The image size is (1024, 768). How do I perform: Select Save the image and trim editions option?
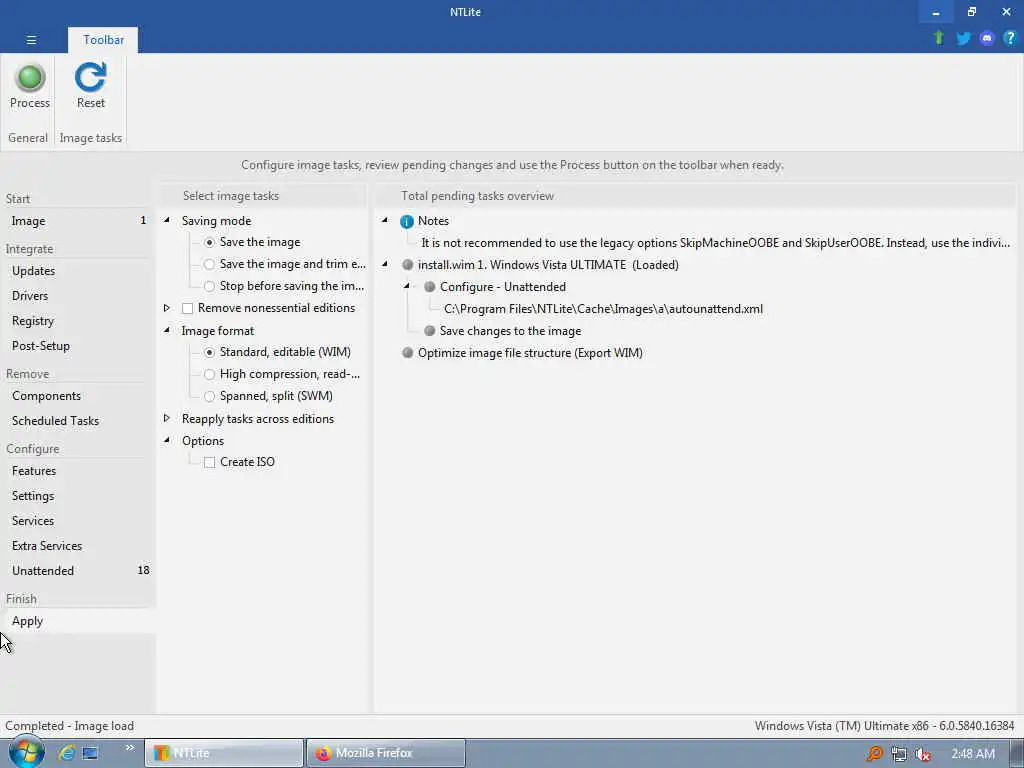(209, 264)
